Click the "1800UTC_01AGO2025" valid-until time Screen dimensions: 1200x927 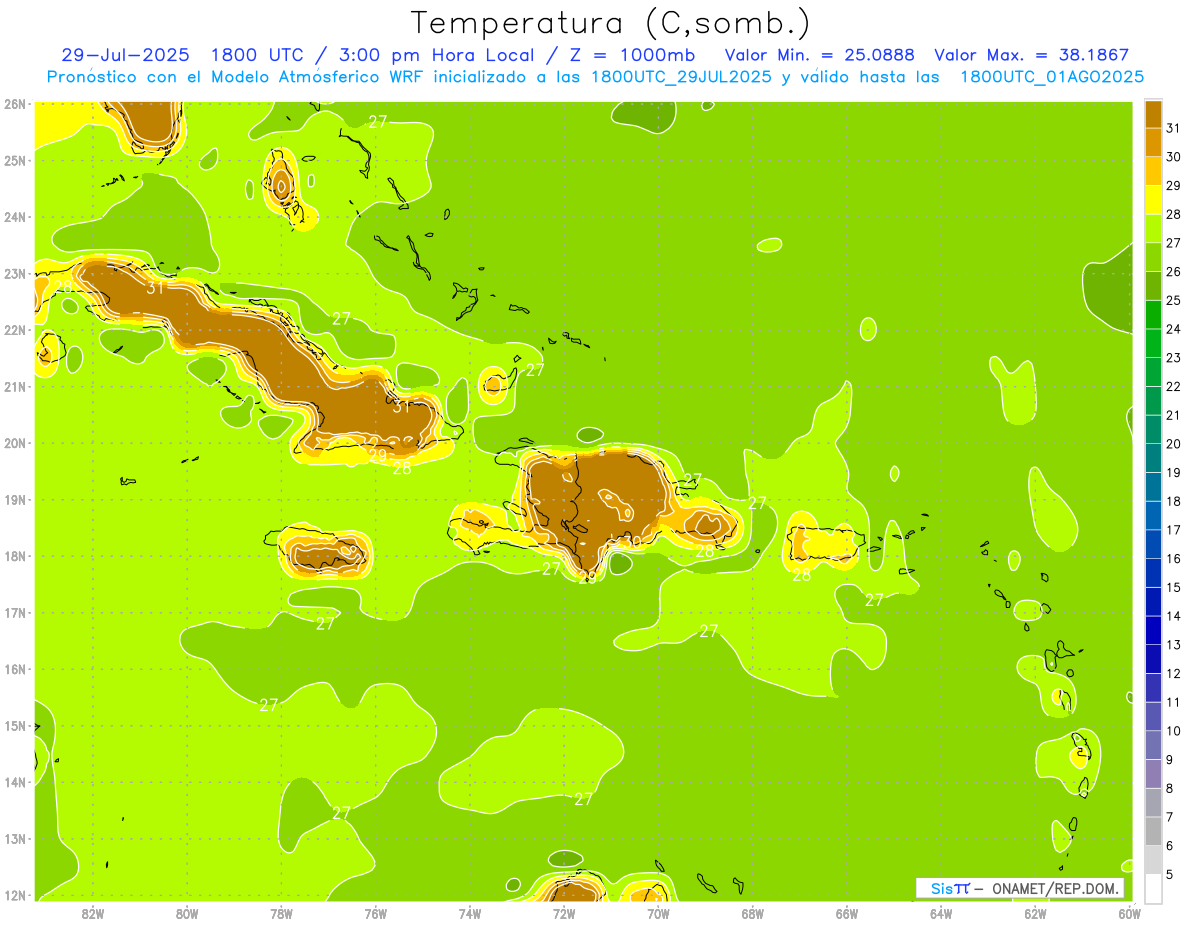click(1052, 77)
